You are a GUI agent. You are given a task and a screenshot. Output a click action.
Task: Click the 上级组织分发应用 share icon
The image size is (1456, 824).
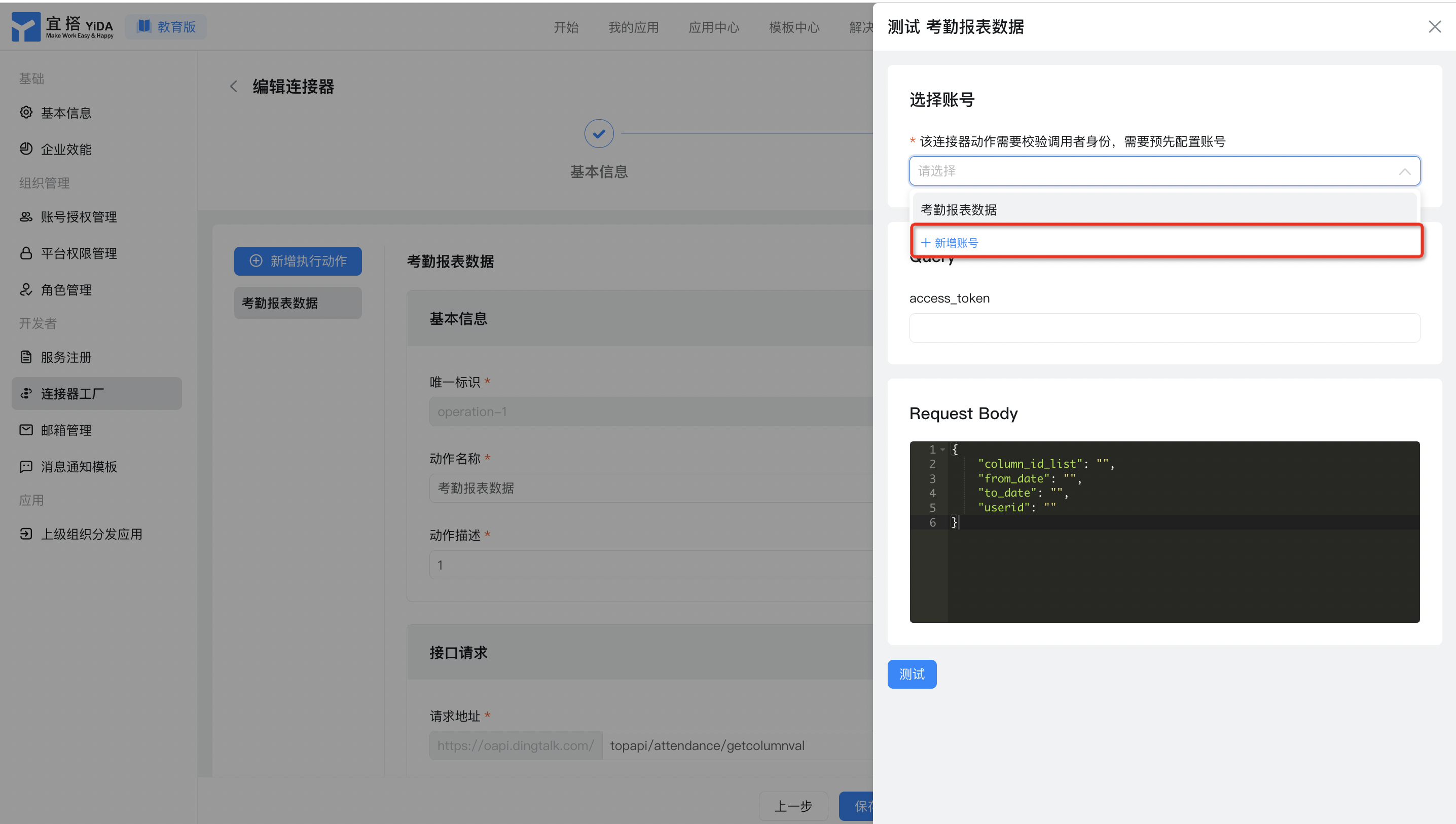pos(26,534)
